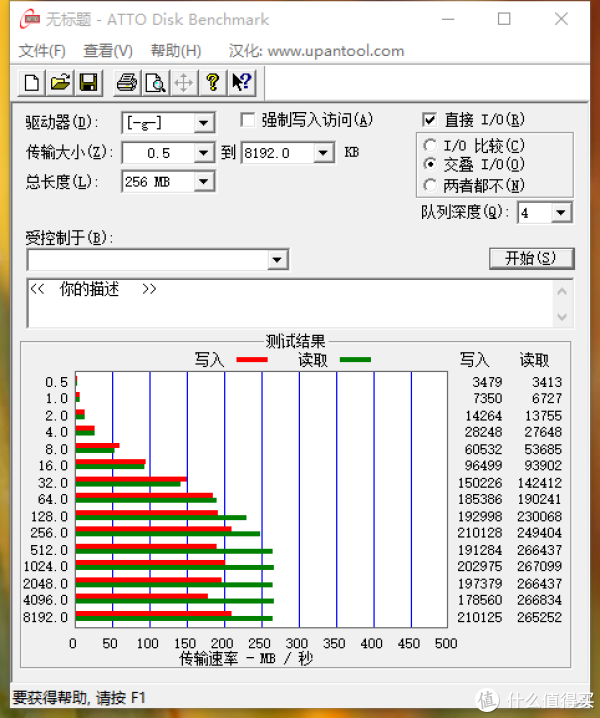Screen dimensions: 600x718
Task: Minimize the ATTO Disk Benchmark window
Action: click(448, 19)
